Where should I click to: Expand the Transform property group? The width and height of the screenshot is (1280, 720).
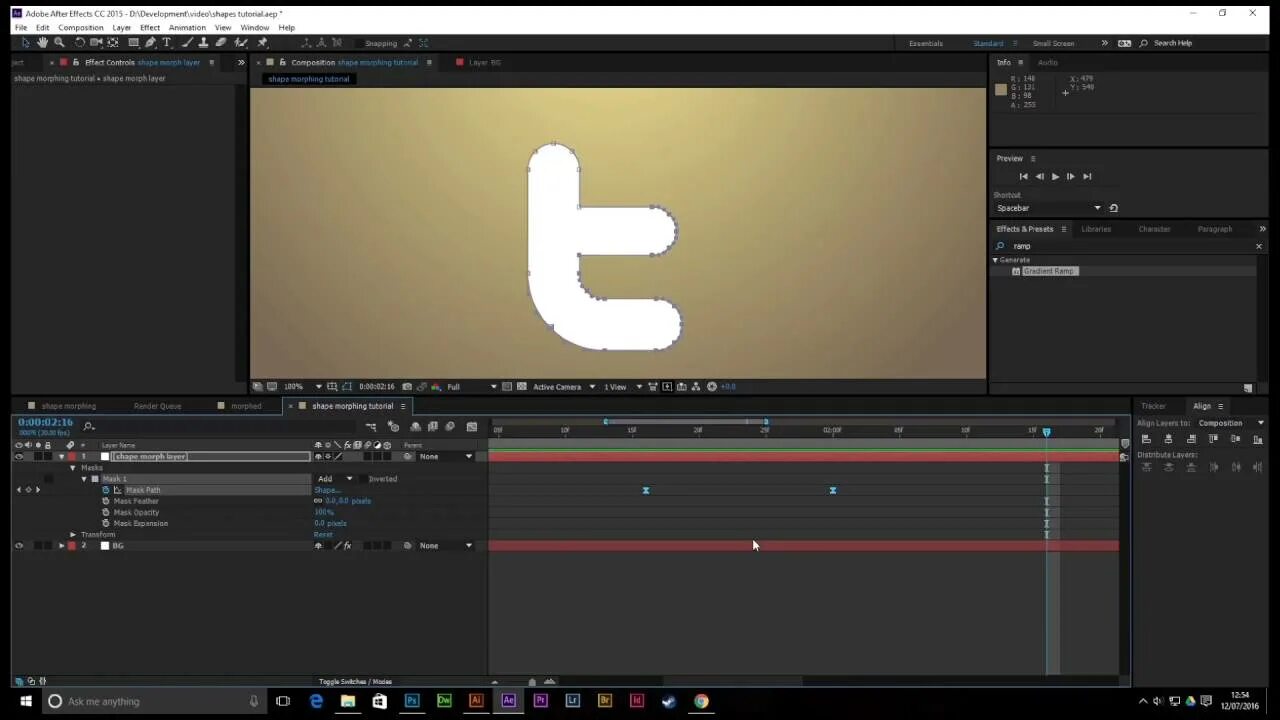[72, 535]
